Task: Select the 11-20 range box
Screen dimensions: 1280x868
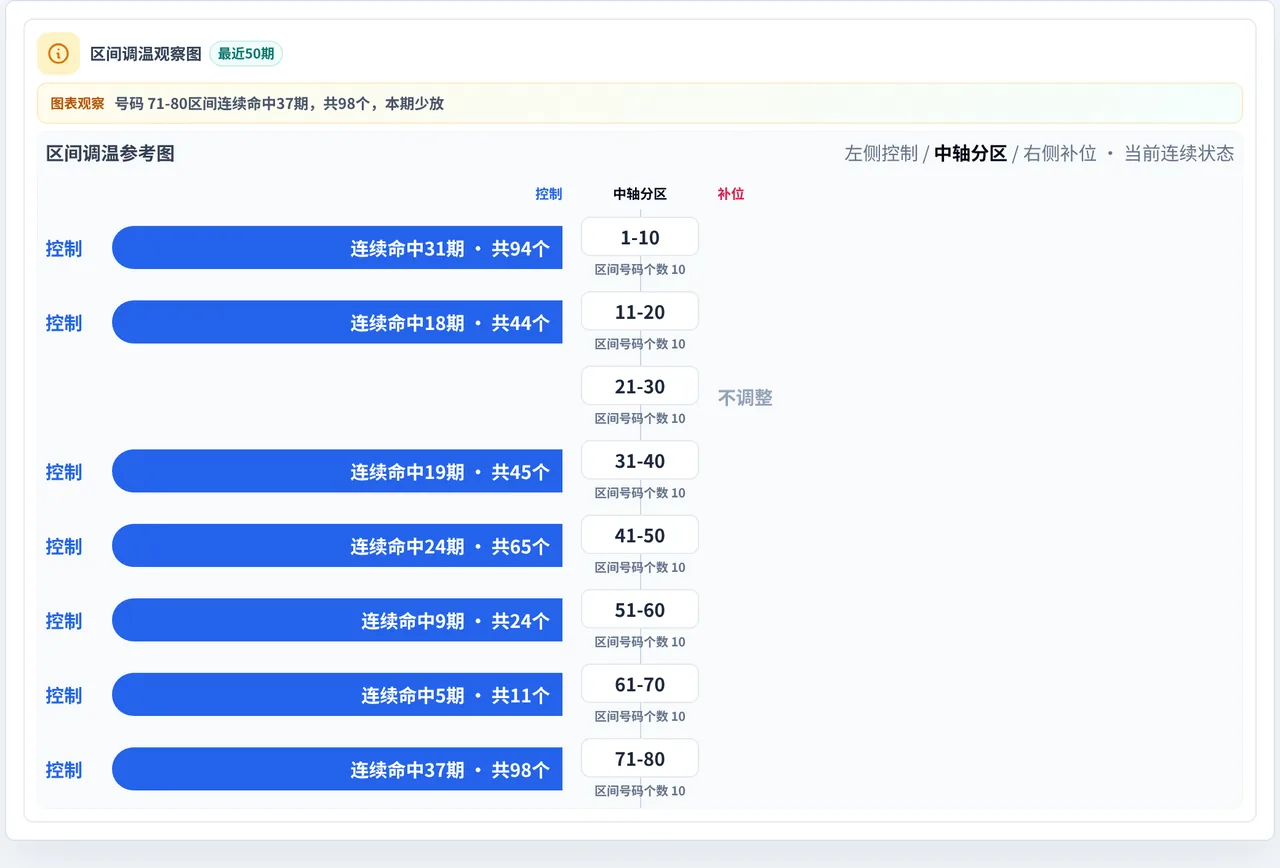Action: [640, 312]
